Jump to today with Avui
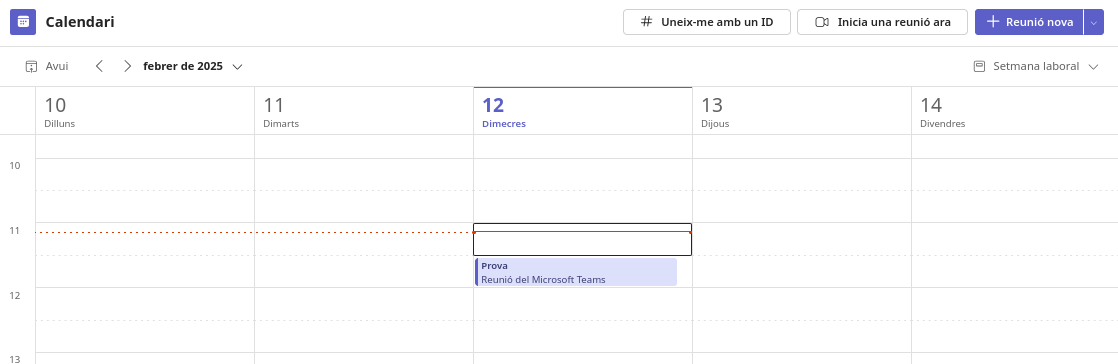The image size is (1118, 364). 47,66
